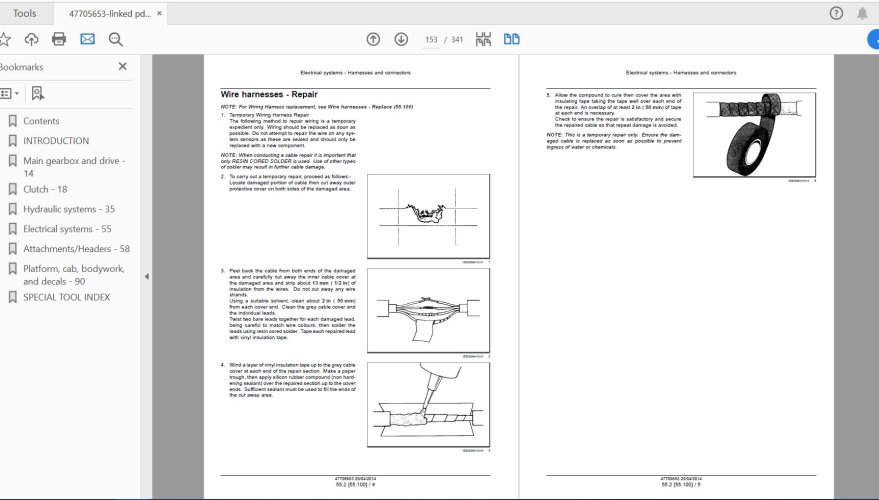Jump to Hydraulic systems - 35 bookmark
This screenshot has width=879, height=500.
point(68,209)
